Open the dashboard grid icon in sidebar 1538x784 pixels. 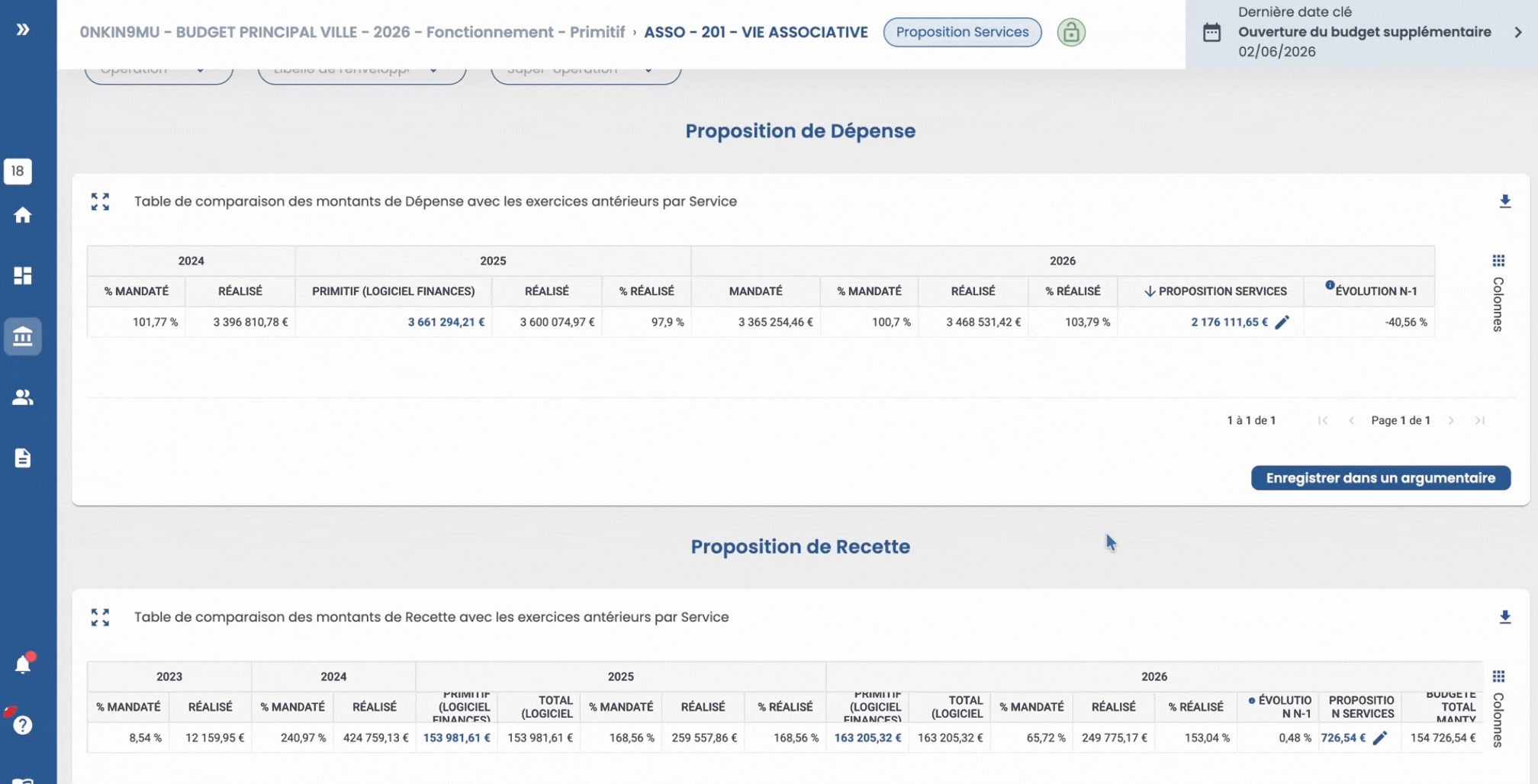(23, 275)
